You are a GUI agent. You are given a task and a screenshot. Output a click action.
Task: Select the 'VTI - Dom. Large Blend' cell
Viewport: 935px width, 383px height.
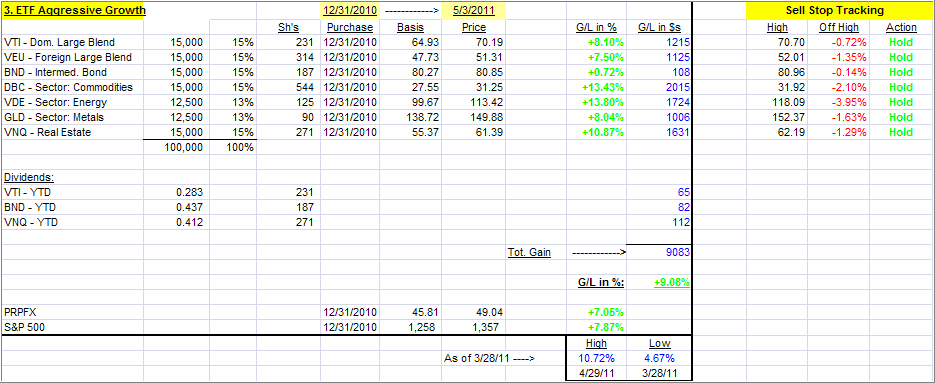[x=72, y=42]
